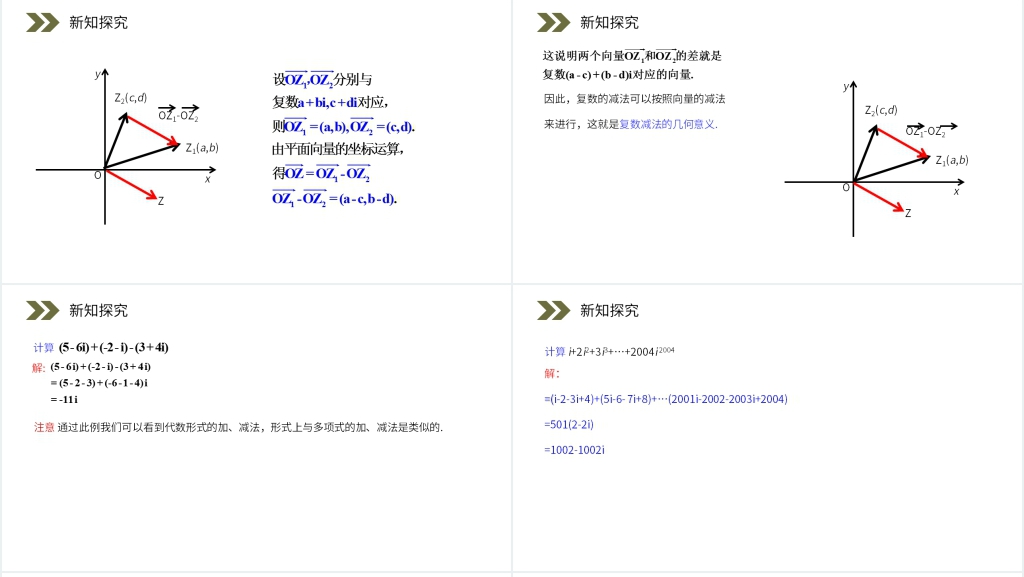Click the problem 计算 (5-6i)+(-2-i)-(3+4i)

tap(101, 348)
